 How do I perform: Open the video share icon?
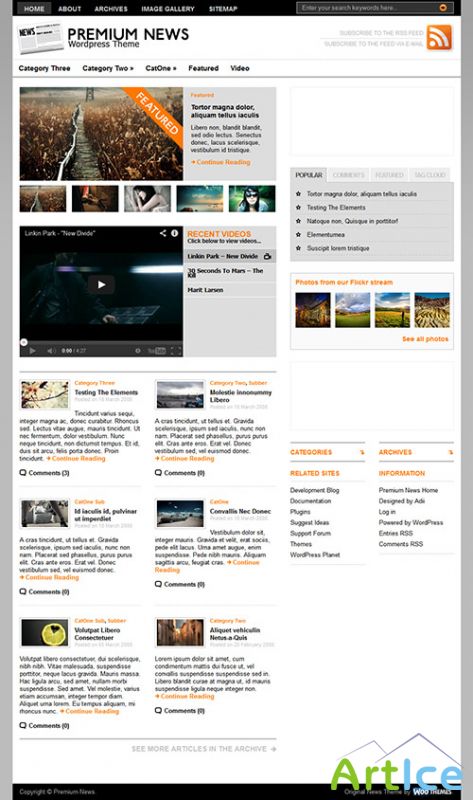point(163,233)
